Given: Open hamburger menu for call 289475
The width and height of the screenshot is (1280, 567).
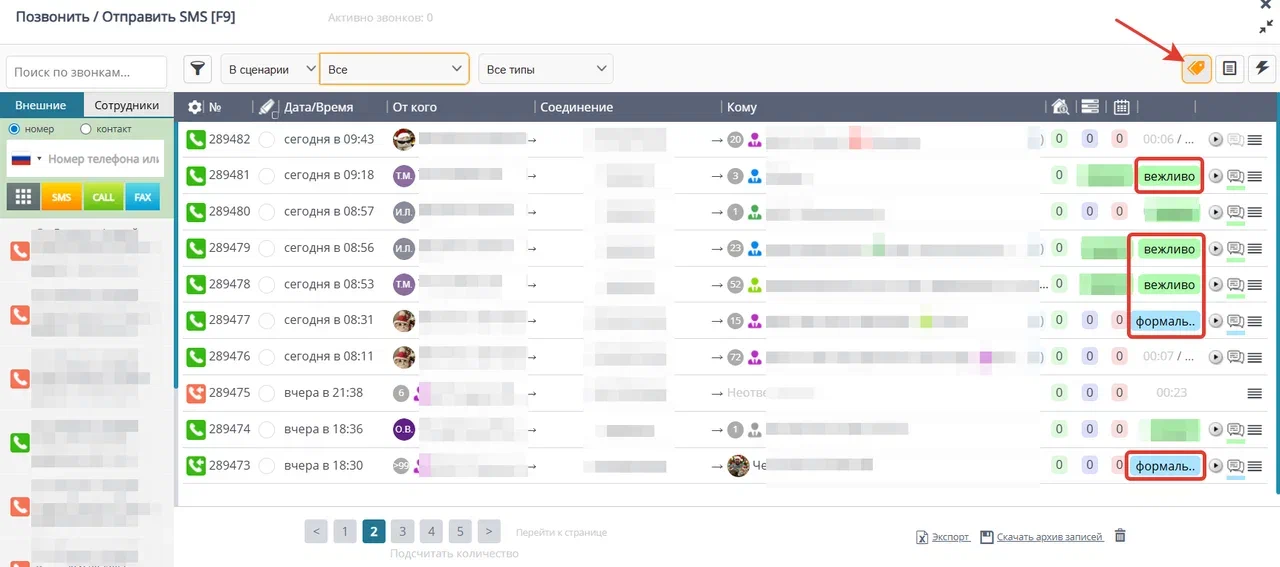Looking at the screenshot, I should (x=1254, y=393).
